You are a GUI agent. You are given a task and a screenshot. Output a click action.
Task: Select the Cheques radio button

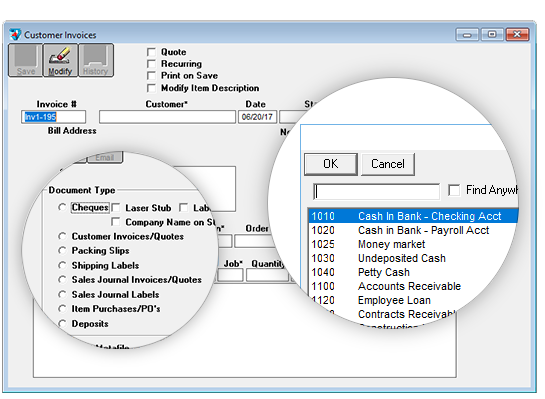[62, 207]
